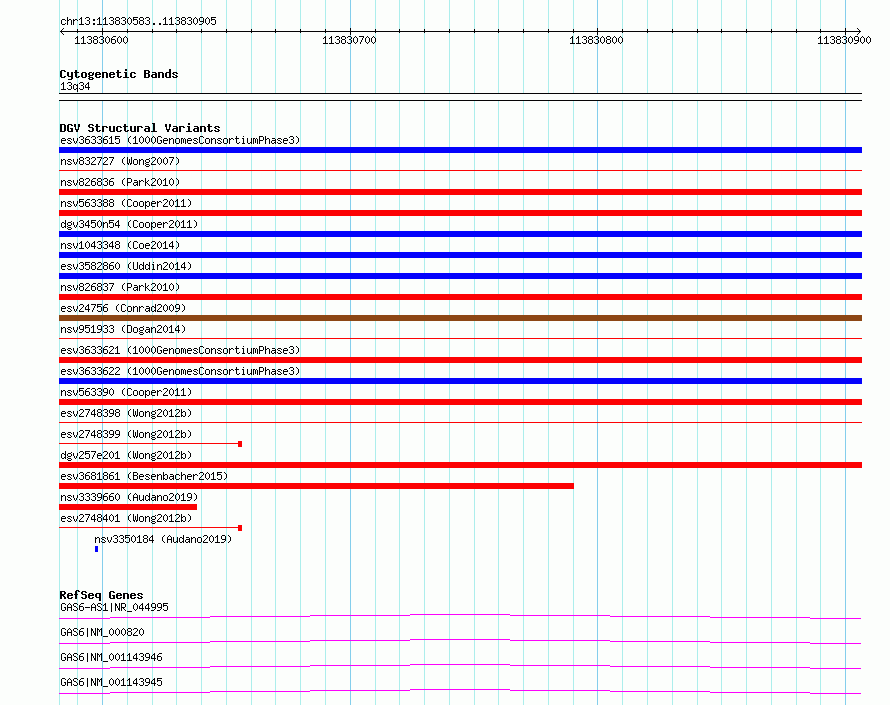Select the short red line under esv2748399
Image resolution: width=890 pixels, height=705 pixels.
pyautogui.click(x=150, y=444)
